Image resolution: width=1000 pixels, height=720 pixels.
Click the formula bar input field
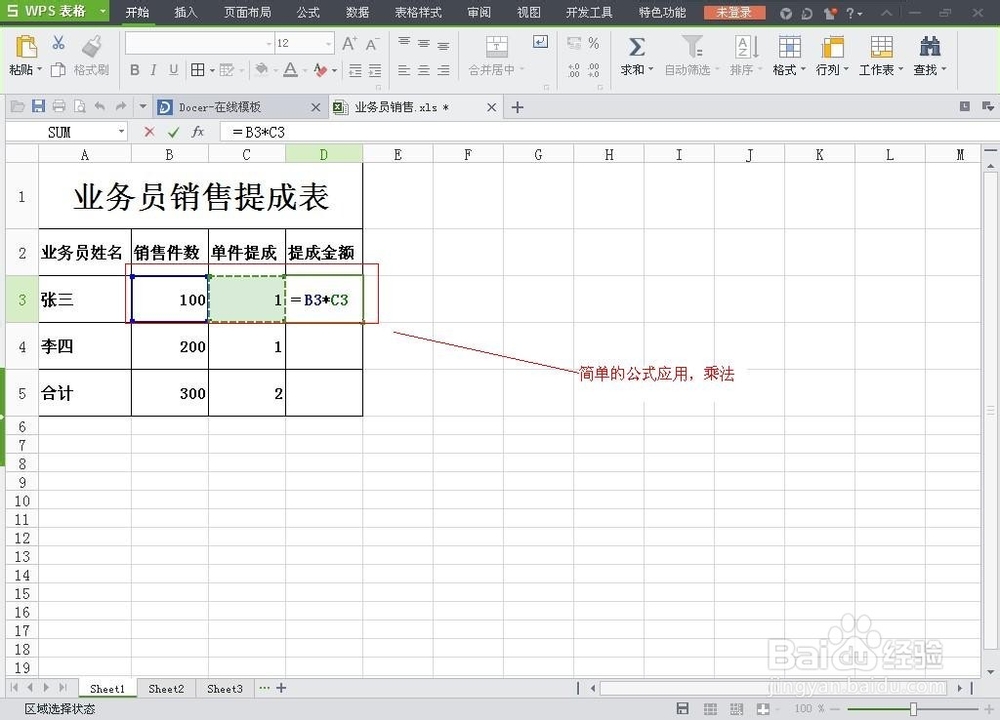(x=607, y=132)
